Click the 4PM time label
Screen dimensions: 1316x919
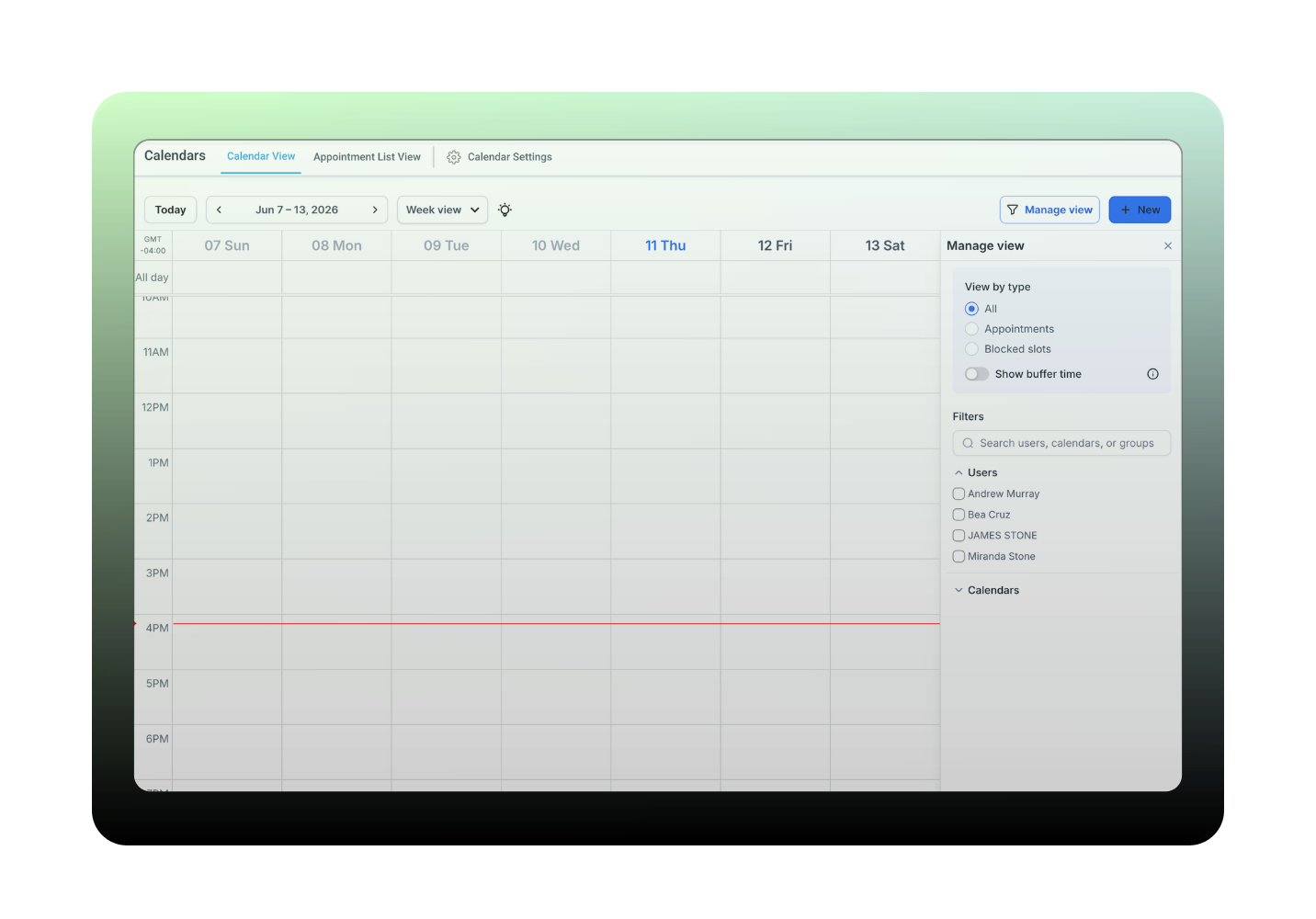click(x=157, y=629)
